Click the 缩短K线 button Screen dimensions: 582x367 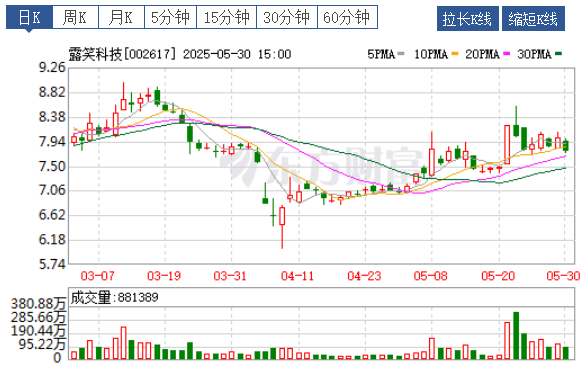tap(533, 18)
